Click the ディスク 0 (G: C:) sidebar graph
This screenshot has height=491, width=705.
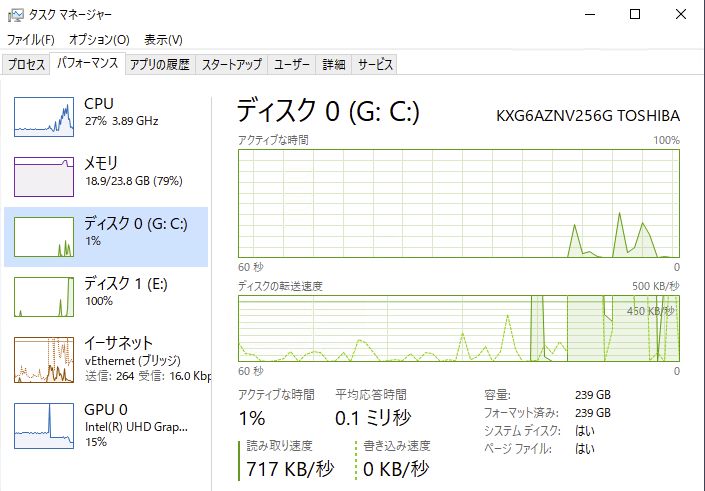pyautogui.click(x=44, y=236)
